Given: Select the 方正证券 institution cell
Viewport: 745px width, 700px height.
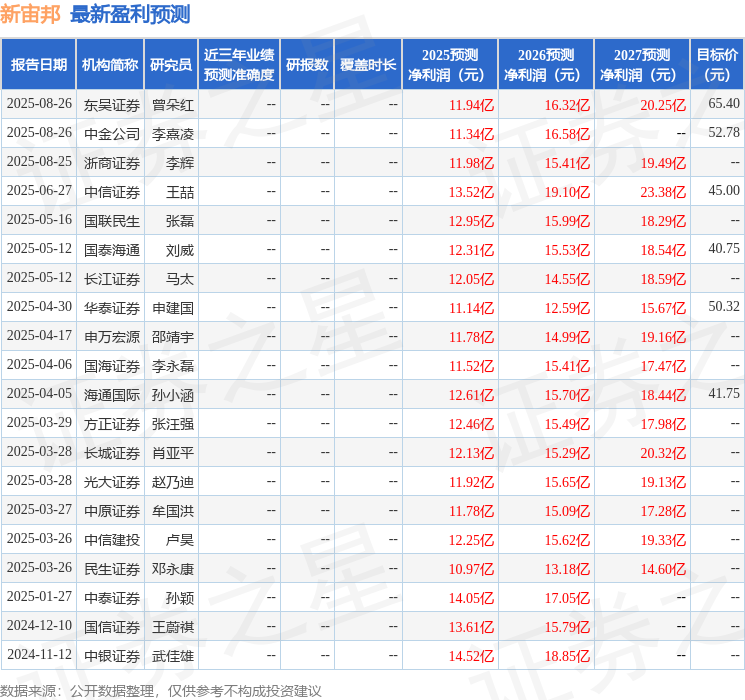Looking at the screenshot, I should click(112, 424).
